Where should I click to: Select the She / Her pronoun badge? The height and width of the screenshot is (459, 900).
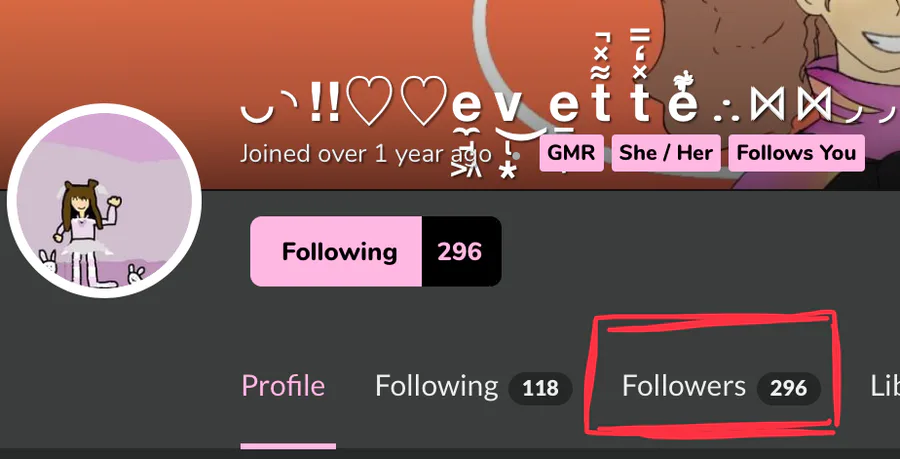[x=666, y=153]
